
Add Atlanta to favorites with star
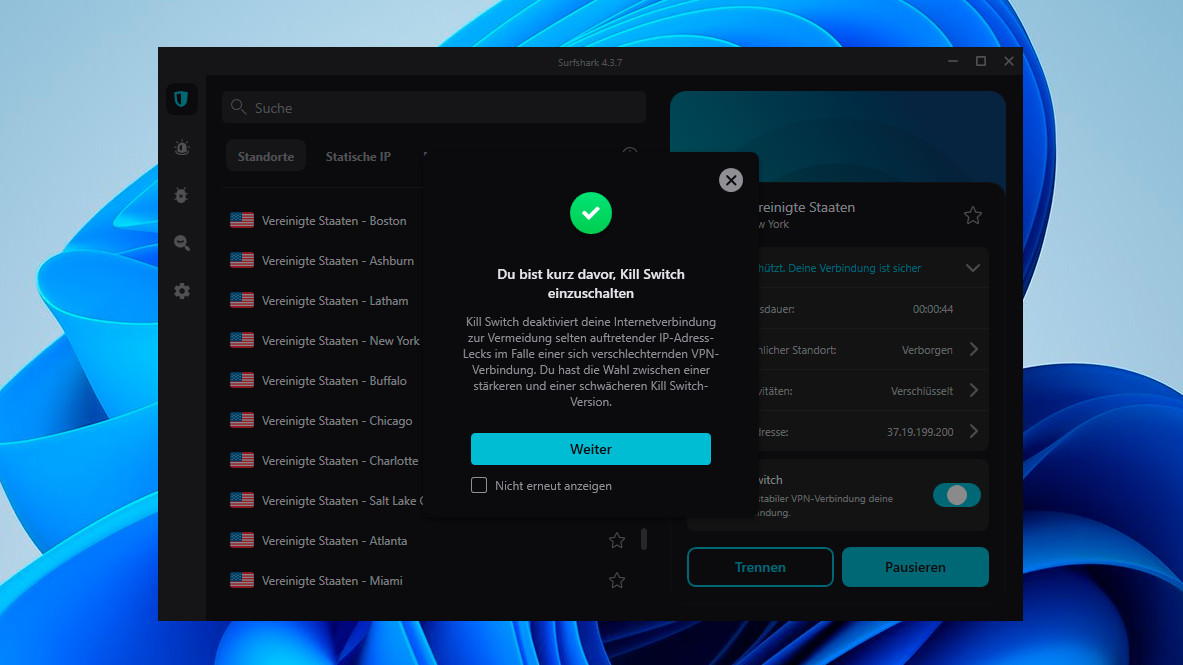617,540
